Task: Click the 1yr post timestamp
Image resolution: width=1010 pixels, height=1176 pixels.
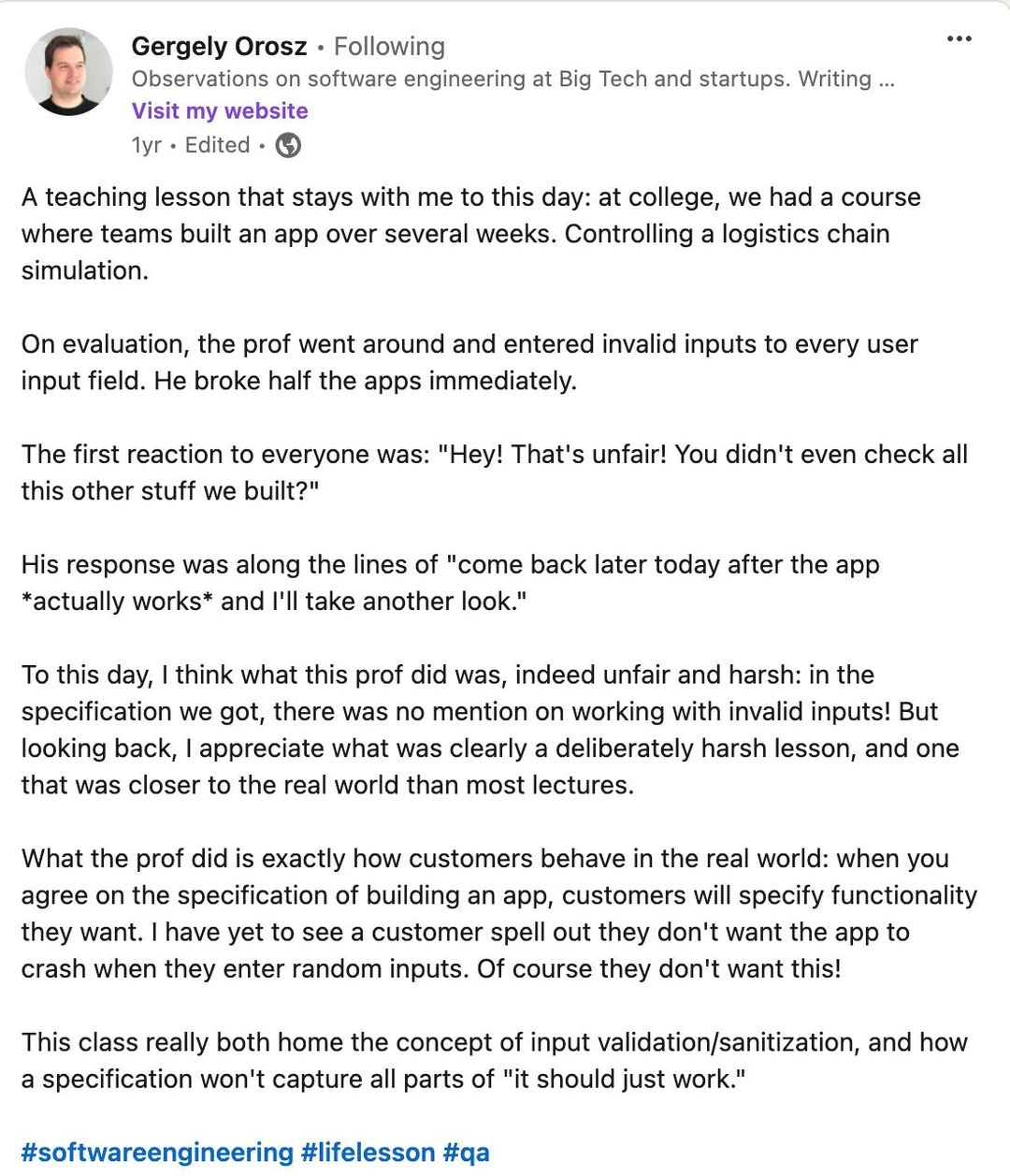Action: pos(146,145)
